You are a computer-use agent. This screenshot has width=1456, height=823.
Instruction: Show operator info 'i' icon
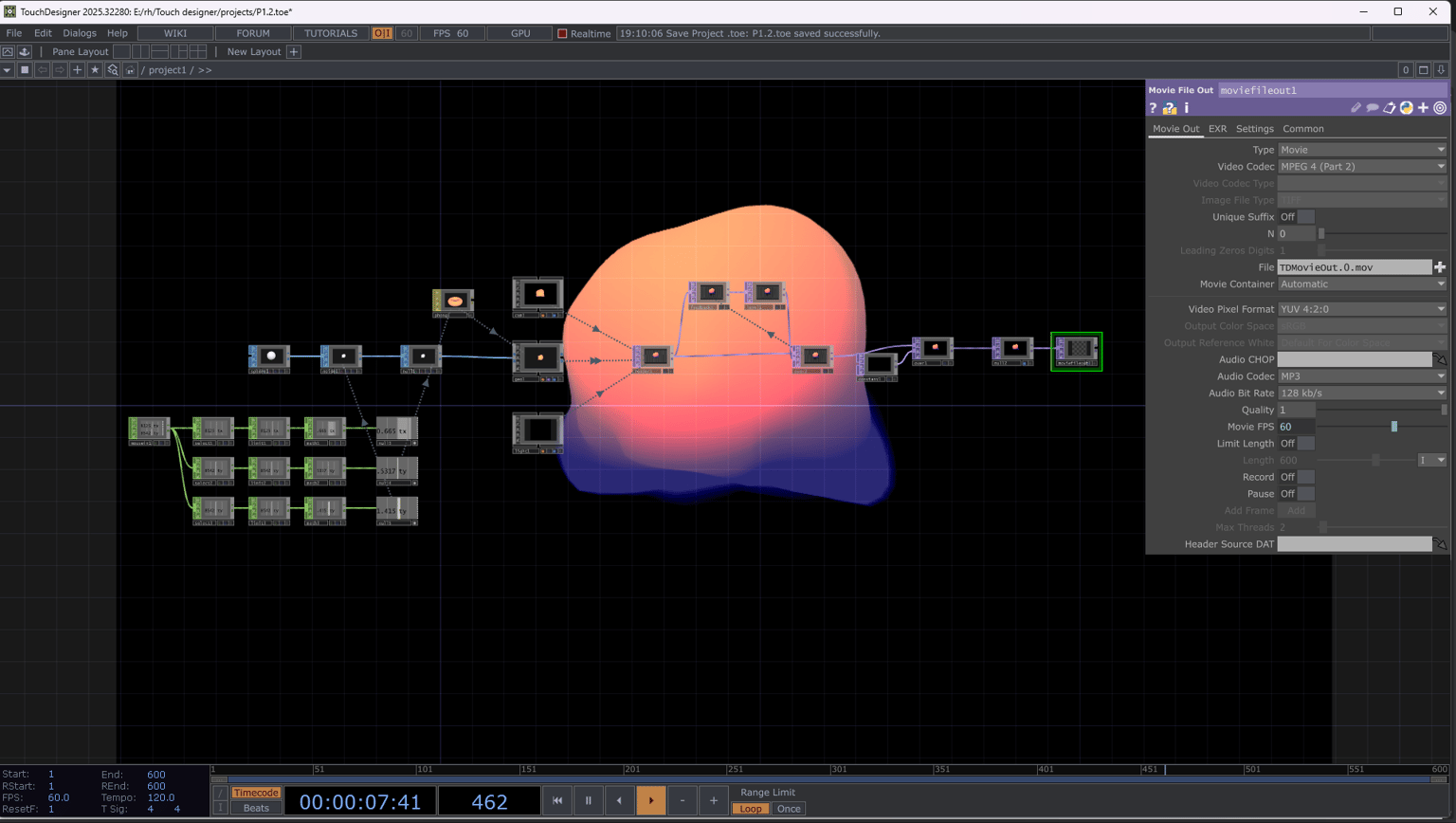pyautogui.click(x=1186, y=108)
